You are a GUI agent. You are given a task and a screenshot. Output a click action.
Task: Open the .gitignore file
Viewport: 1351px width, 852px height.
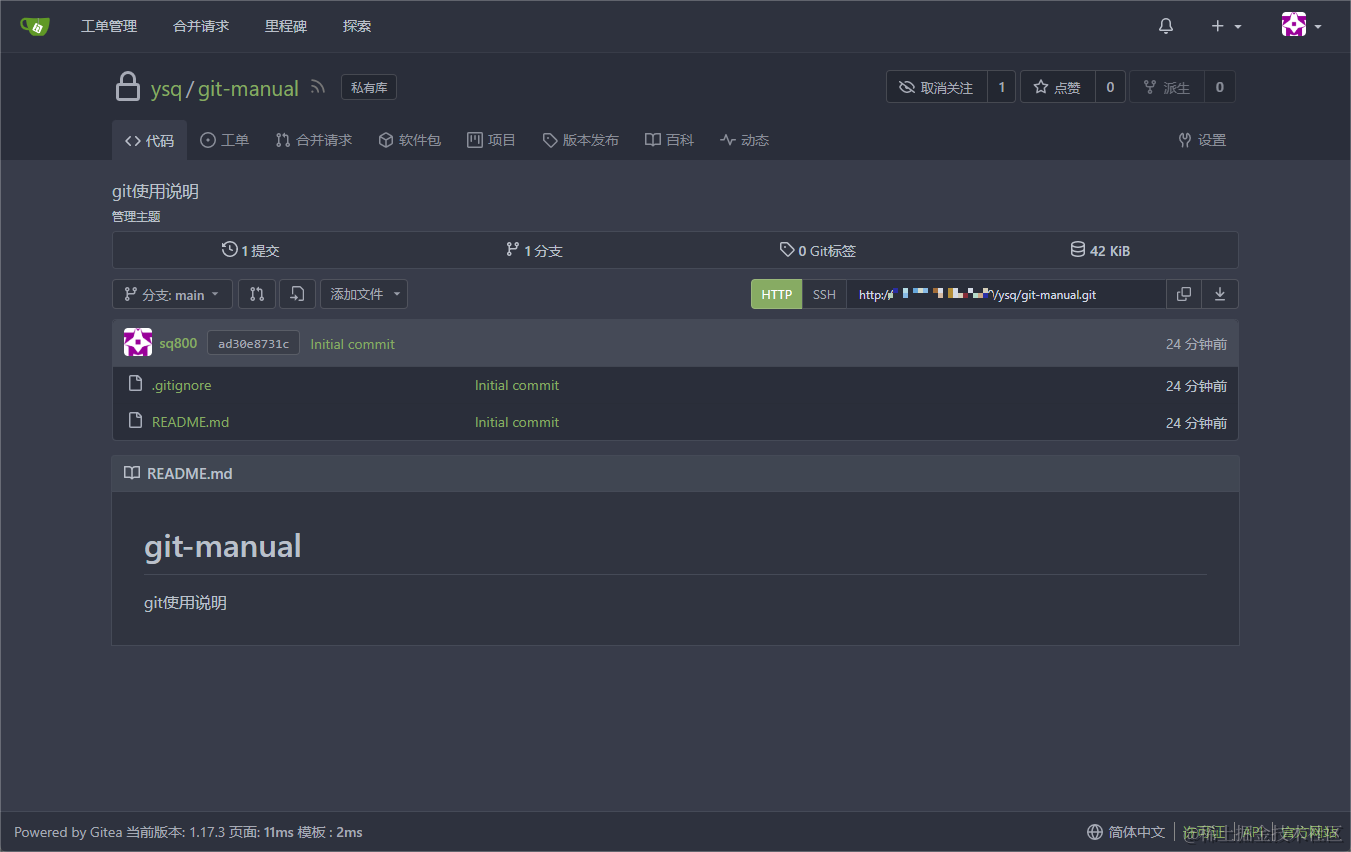coord(181,385)
